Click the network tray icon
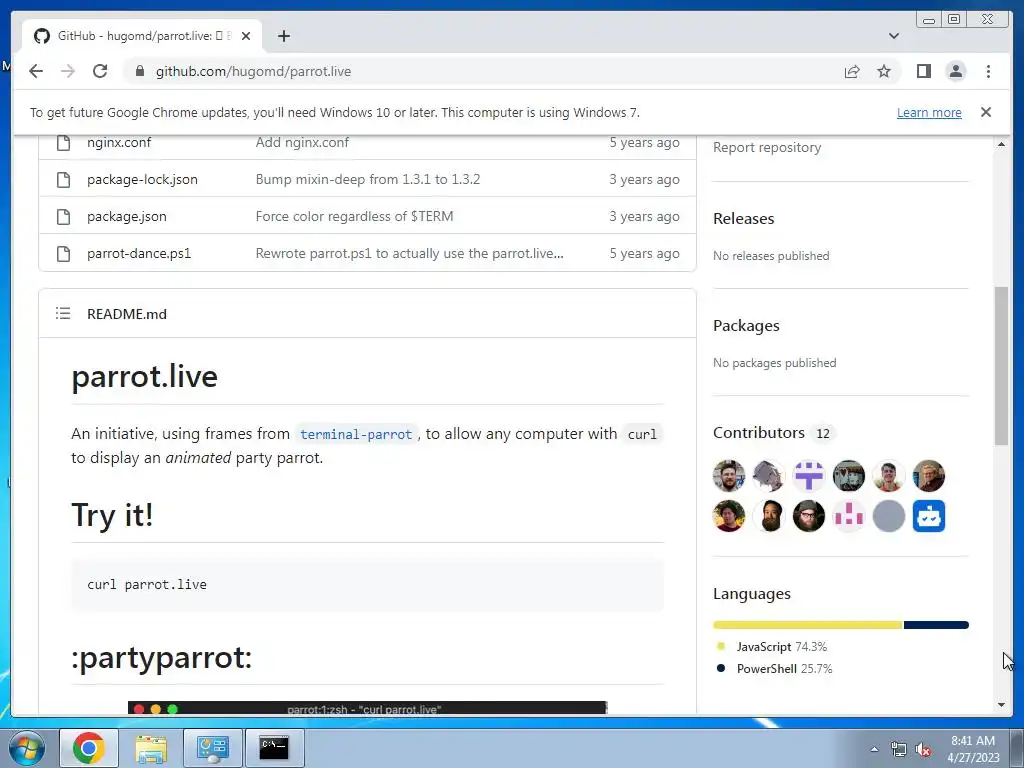The width and height of the screenshot is (1024, 768). [899, 750]
